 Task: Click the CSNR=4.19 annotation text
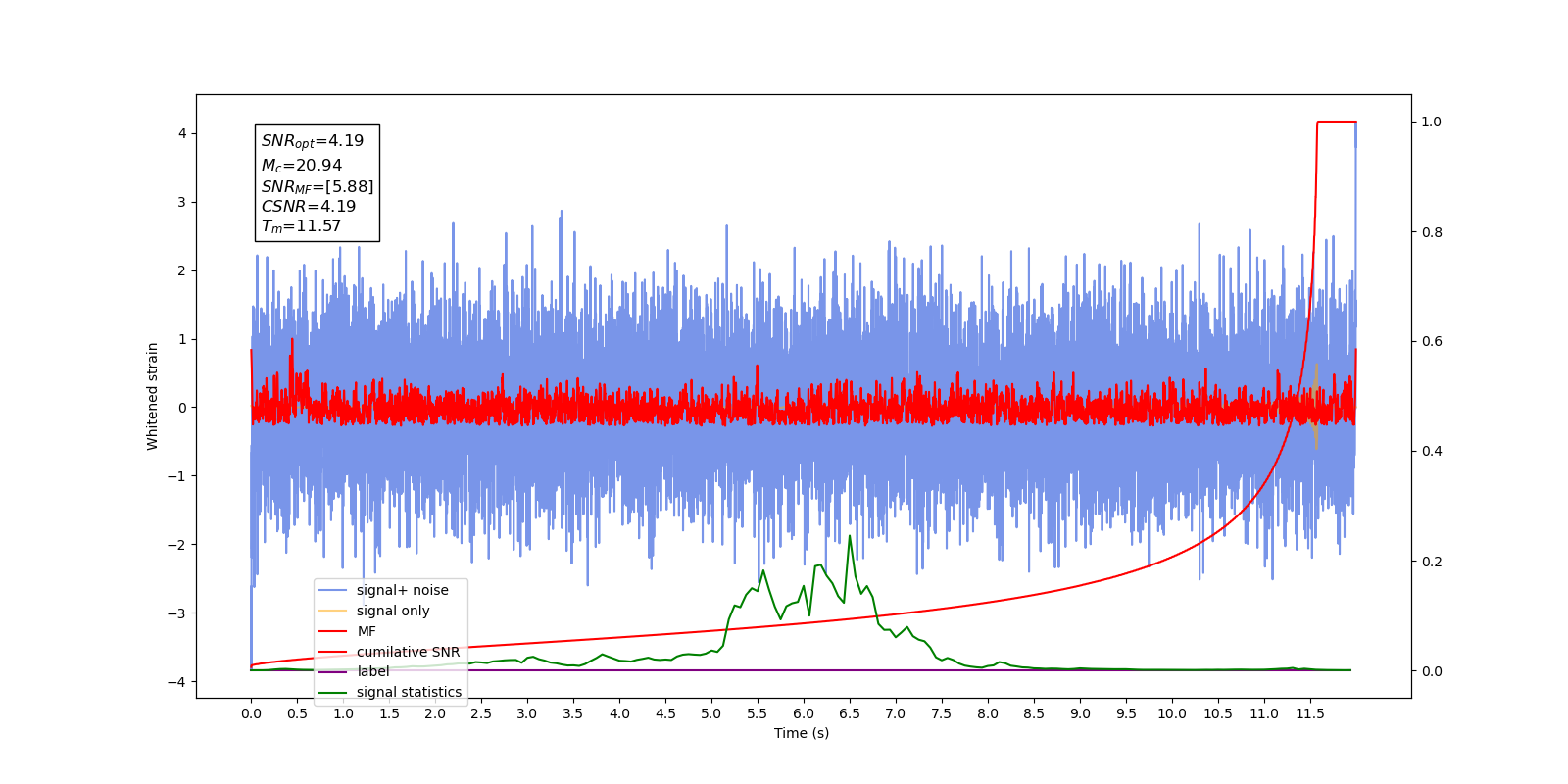[309, 206]
